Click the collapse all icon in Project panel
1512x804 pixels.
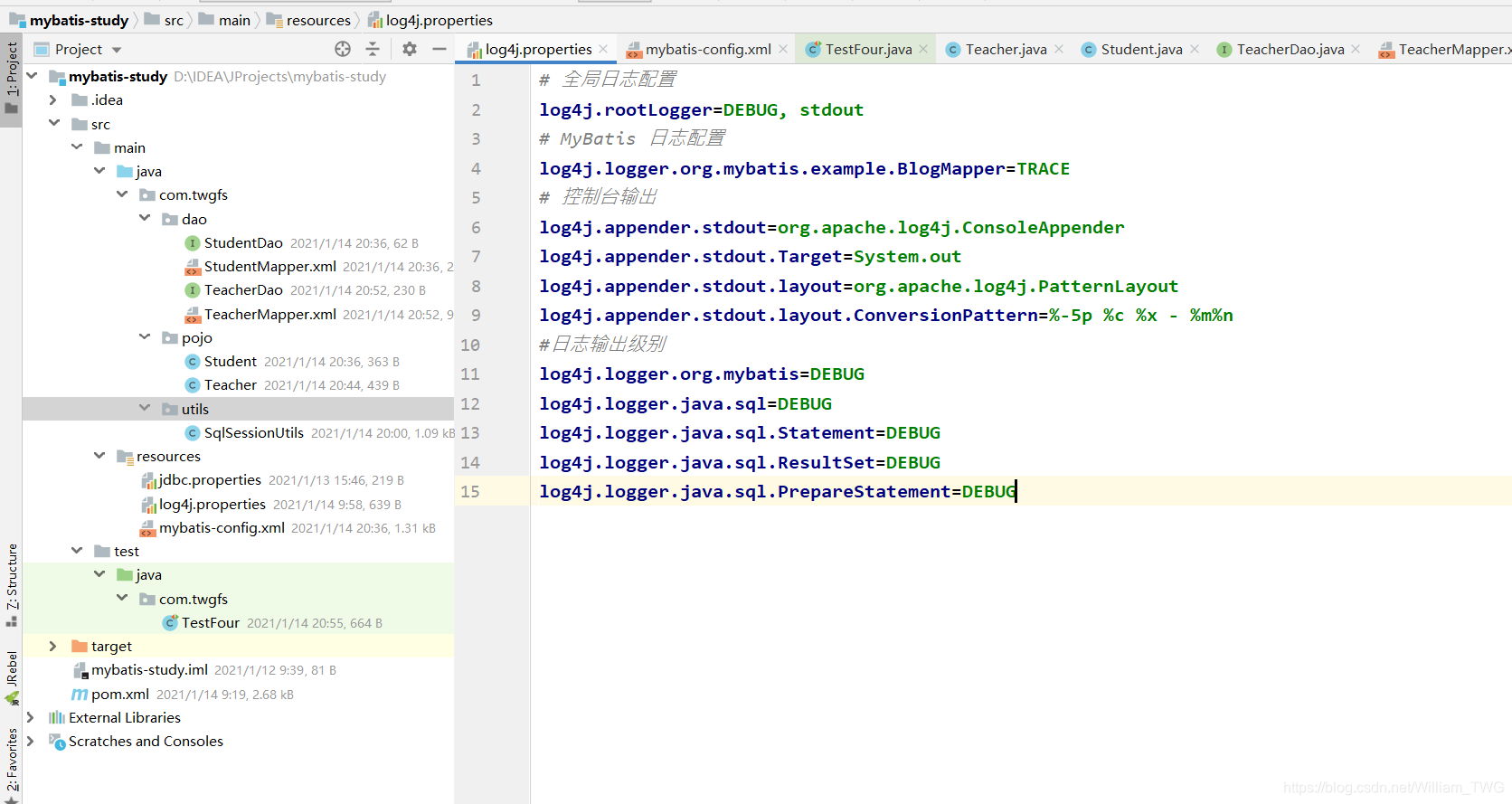373,49
